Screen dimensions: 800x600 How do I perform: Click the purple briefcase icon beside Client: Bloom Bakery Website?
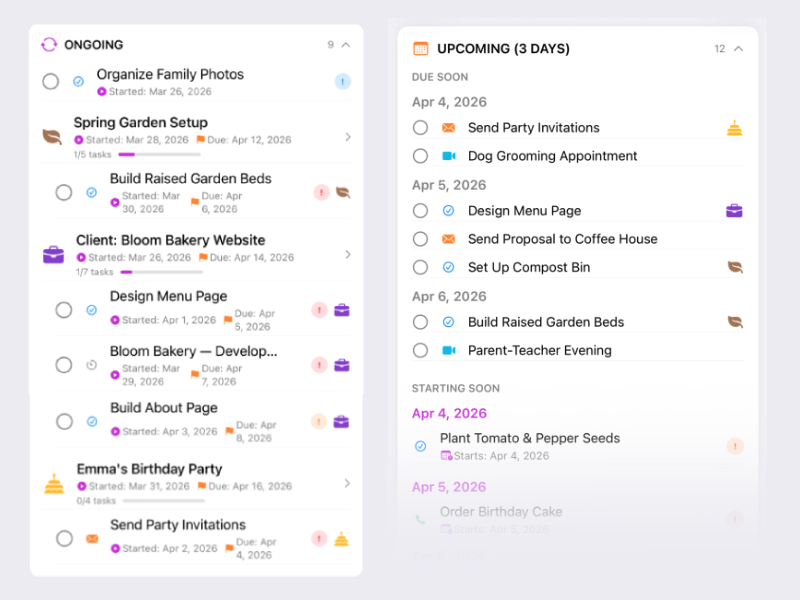53,253
